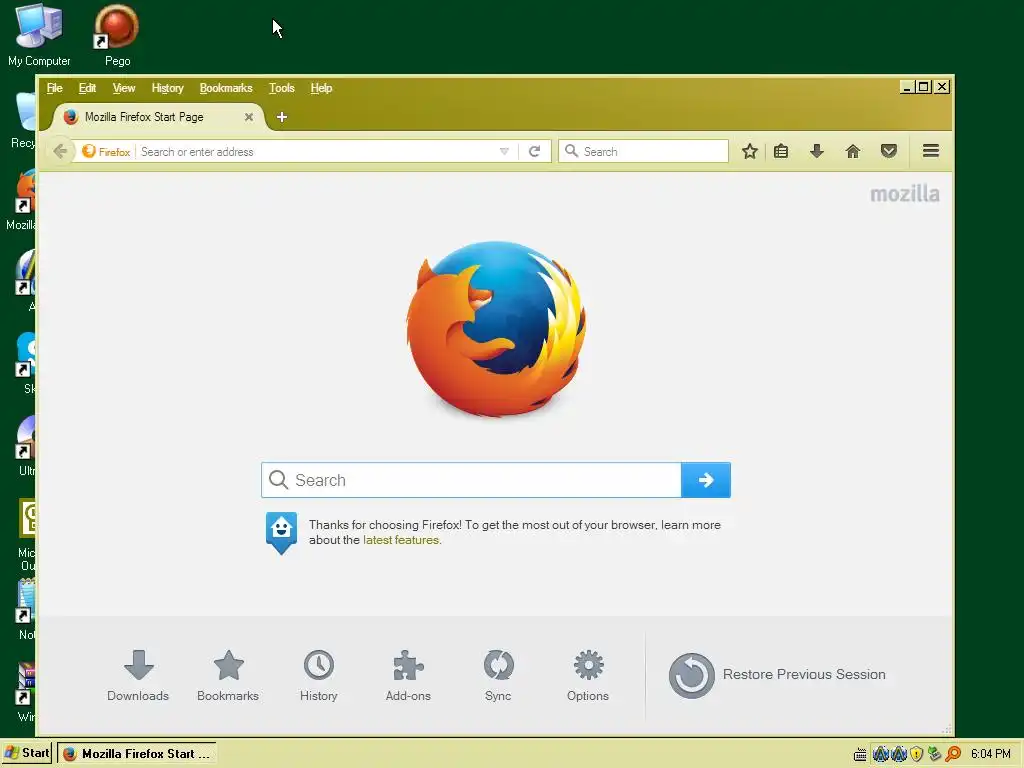Viewport: 1024px width, 768px height.
Task: Bookmark this page with star icon
Action: click(x=750, y=152)
